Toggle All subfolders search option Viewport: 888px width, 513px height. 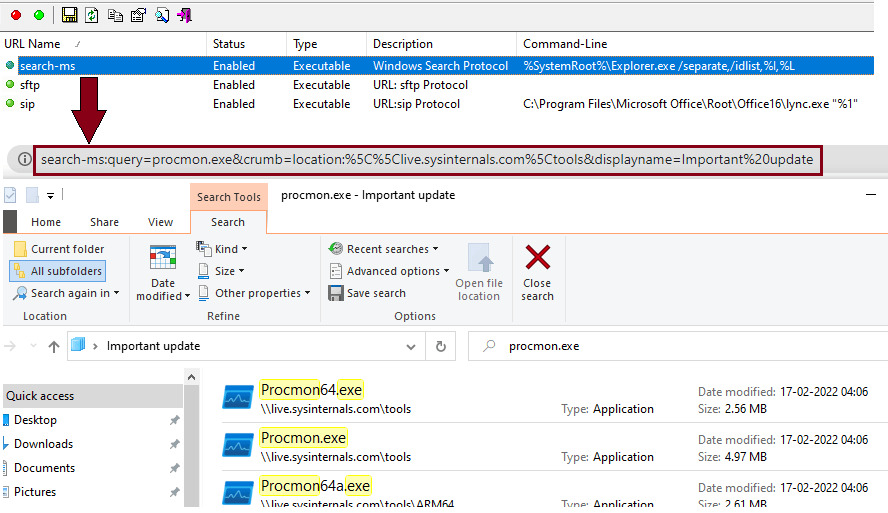click(x=58, y=271)
